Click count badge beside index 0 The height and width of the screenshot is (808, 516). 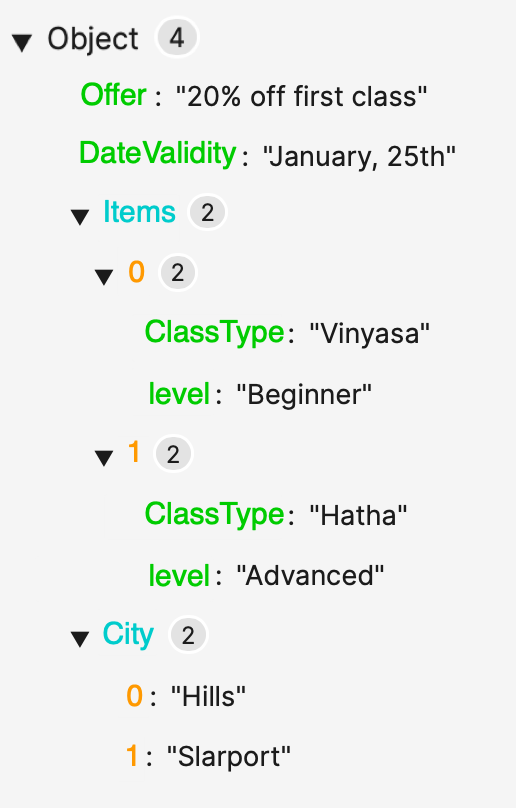pyautogui.click(x=178, y=273)
